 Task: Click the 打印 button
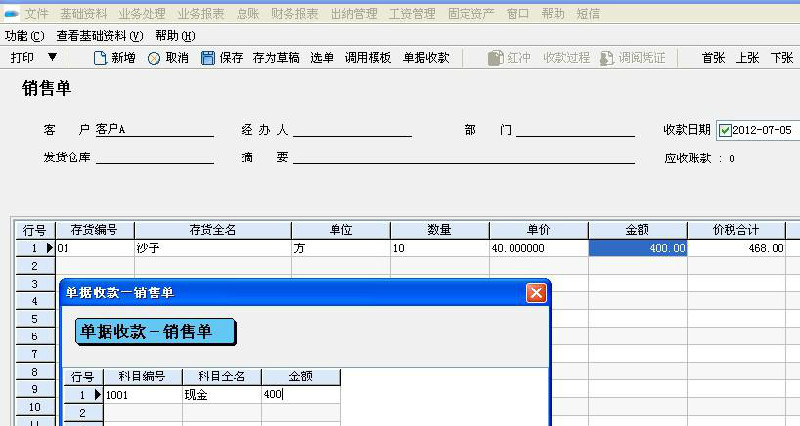click(22, 58)
